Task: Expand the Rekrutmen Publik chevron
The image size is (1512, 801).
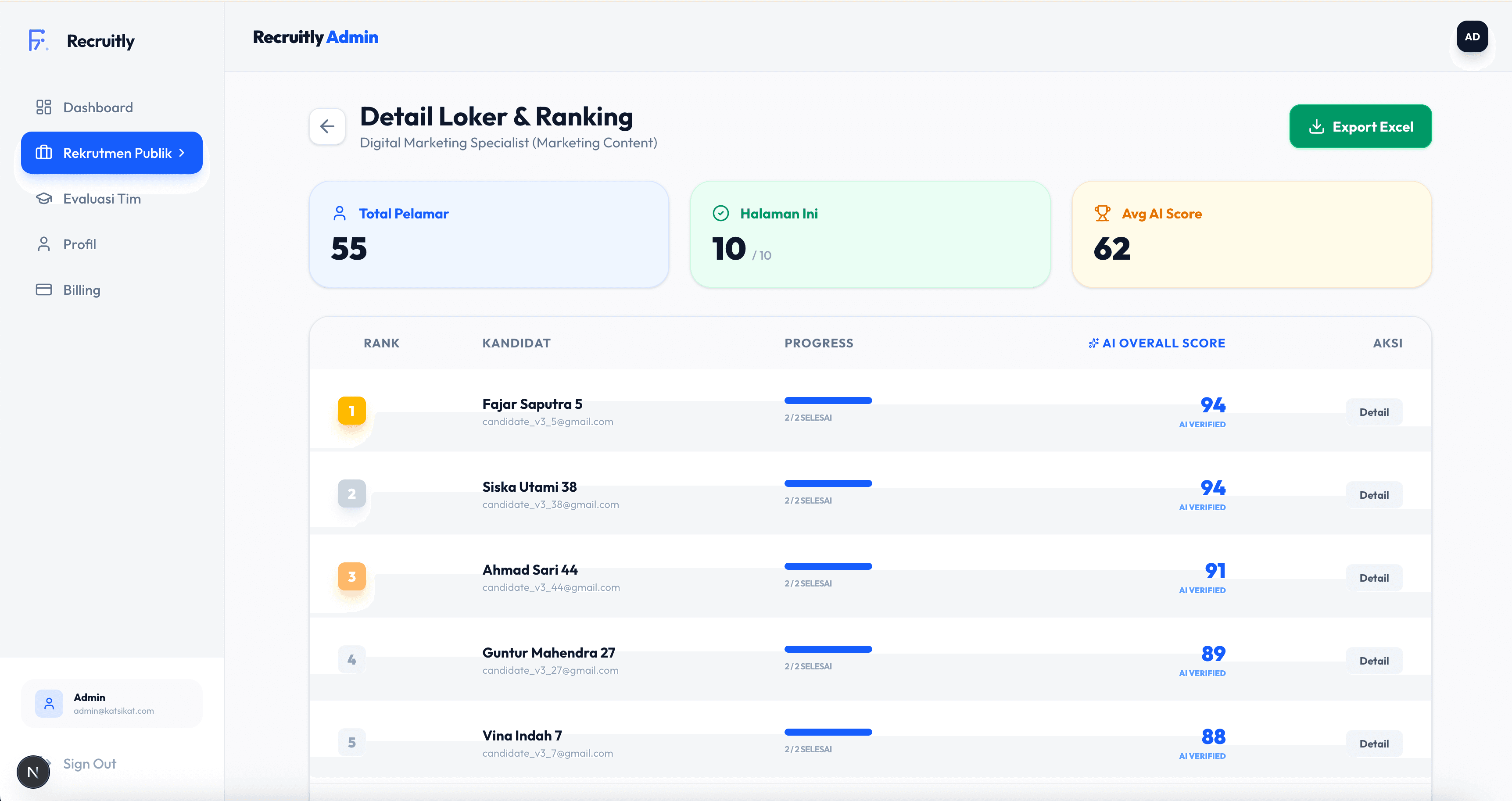Action: click(182, 153)
